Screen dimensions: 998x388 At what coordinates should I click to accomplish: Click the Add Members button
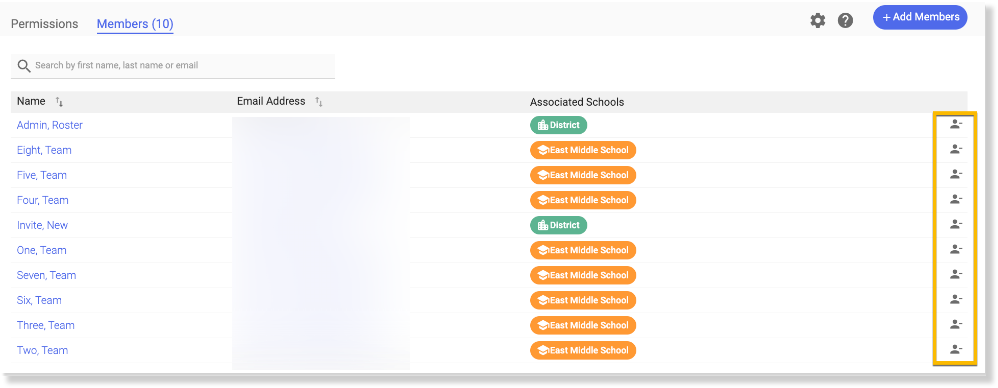[x=920, y=17]
